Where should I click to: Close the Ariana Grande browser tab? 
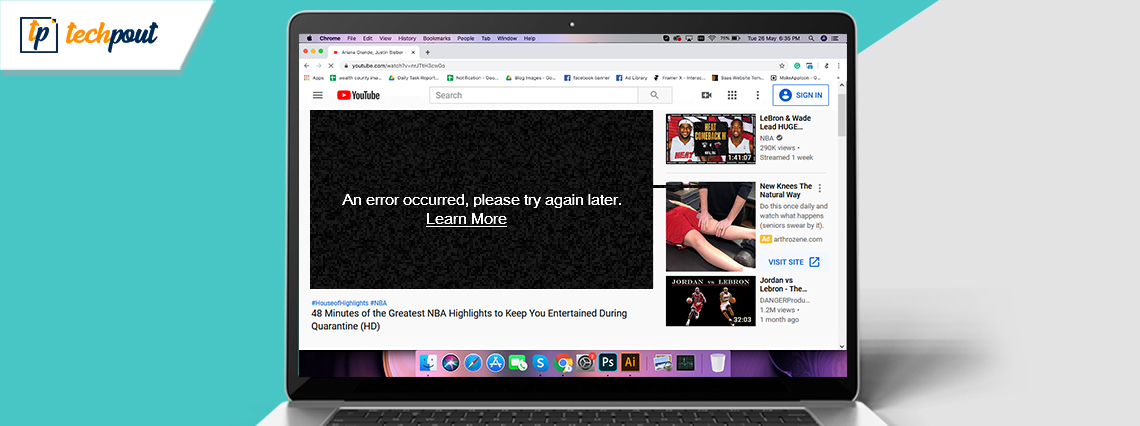pos(414,52)
